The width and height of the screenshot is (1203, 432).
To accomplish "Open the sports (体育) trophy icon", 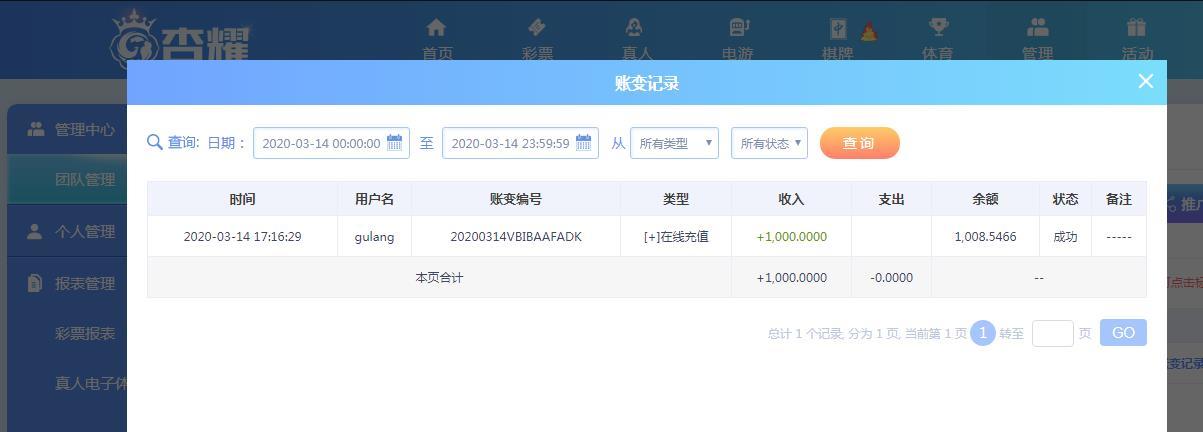I will tap(938, 28).
